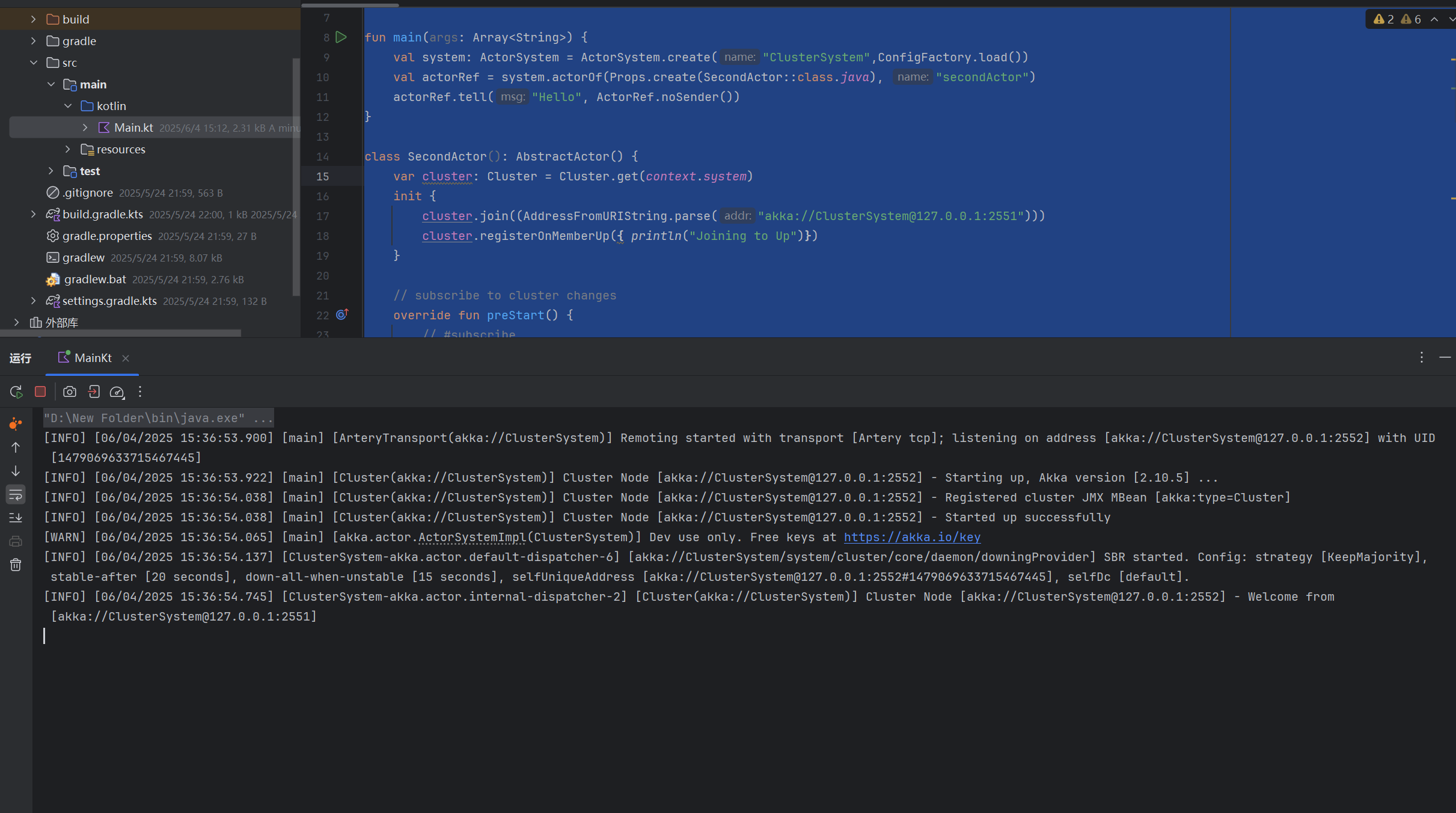Click the "ClusterSystem" string on line 9
Screen dimensions: 1456x813
(x=816, y=57)
